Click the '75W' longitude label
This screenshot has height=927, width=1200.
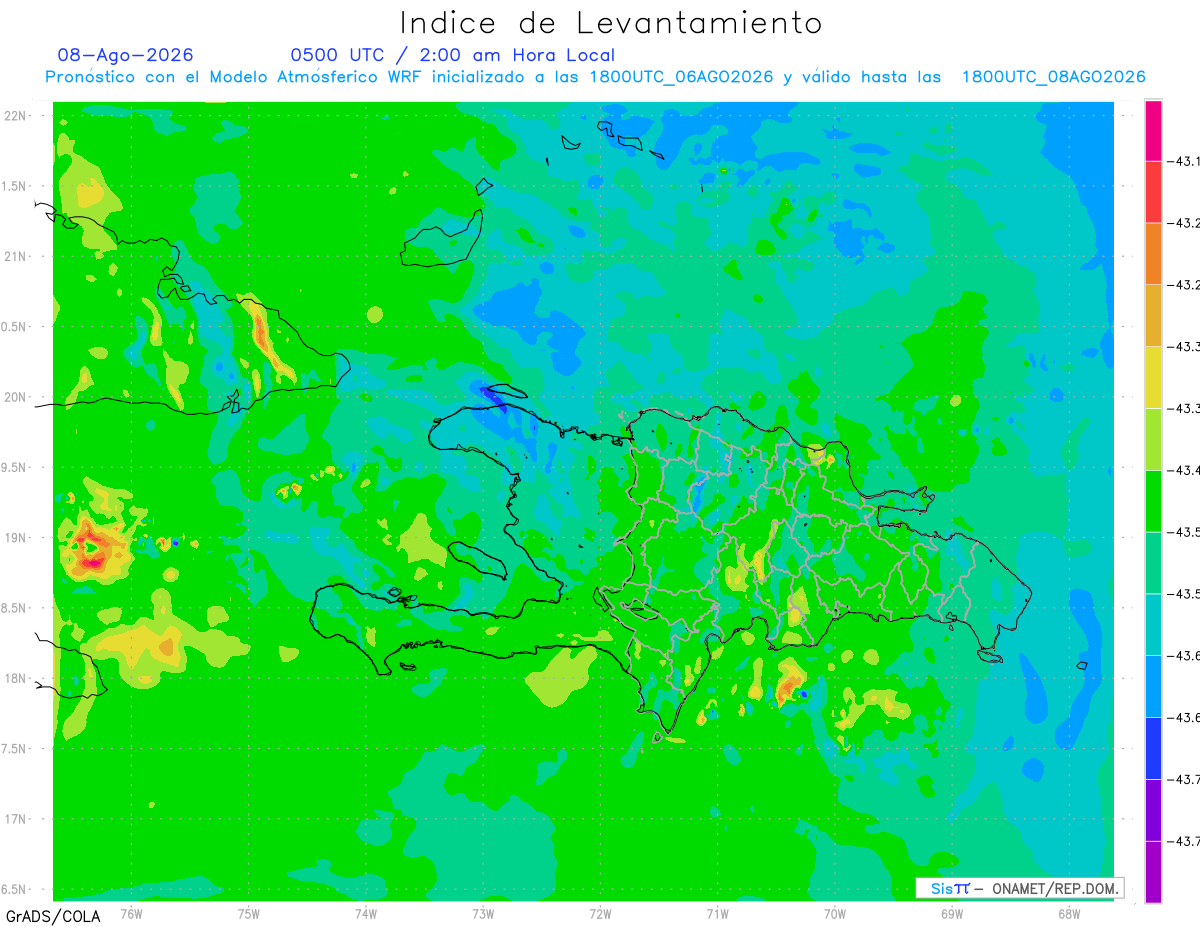[x=249, y=913]
